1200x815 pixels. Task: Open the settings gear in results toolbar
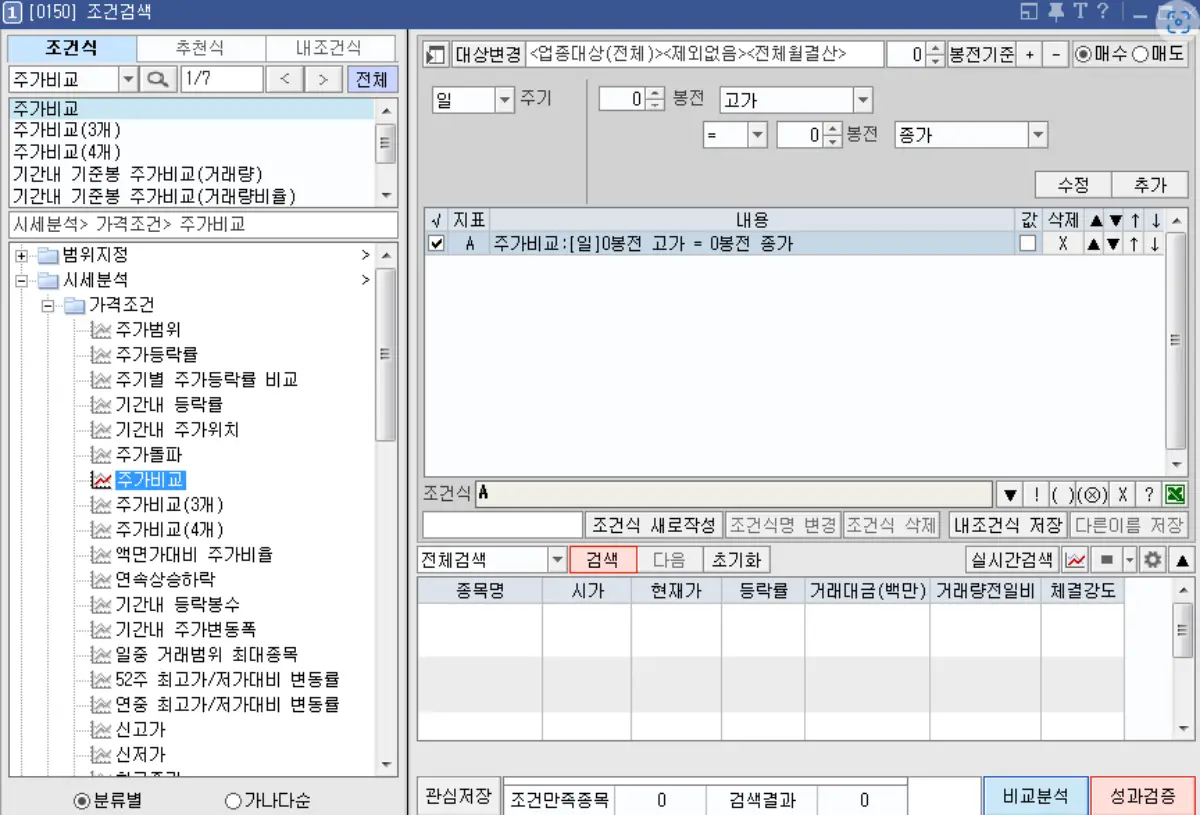pyautogui.click(x=1152, y=560)
